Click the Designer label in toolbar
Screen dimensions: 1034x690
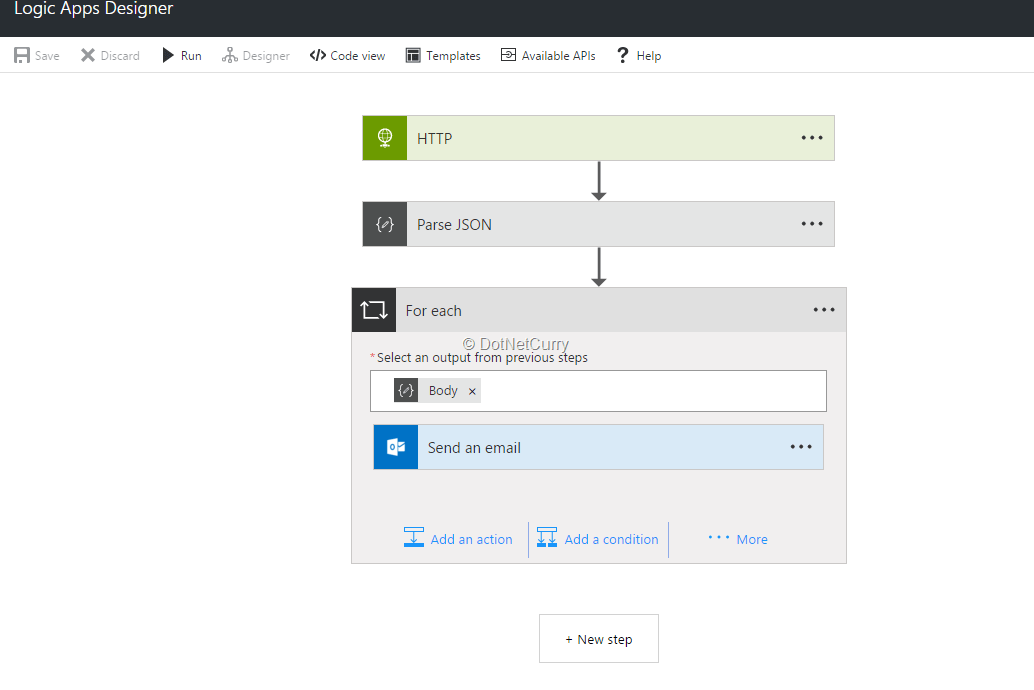(x=266, y=56)
